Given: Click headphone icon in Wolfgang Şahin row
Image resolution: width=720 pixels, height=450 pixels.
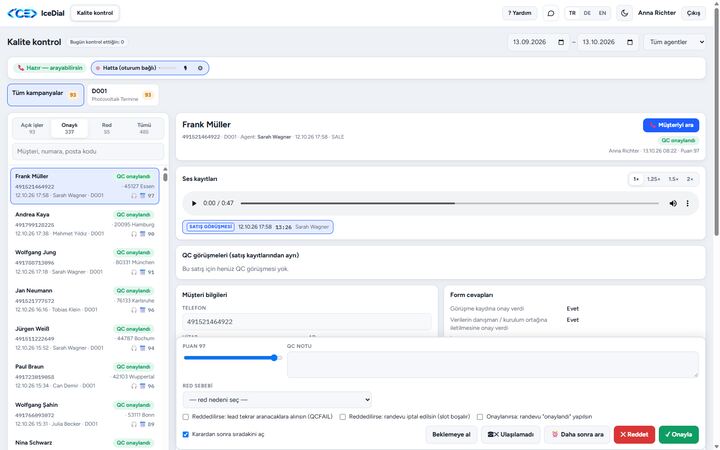Looking at the screenshot, I should tap(134, 424).
